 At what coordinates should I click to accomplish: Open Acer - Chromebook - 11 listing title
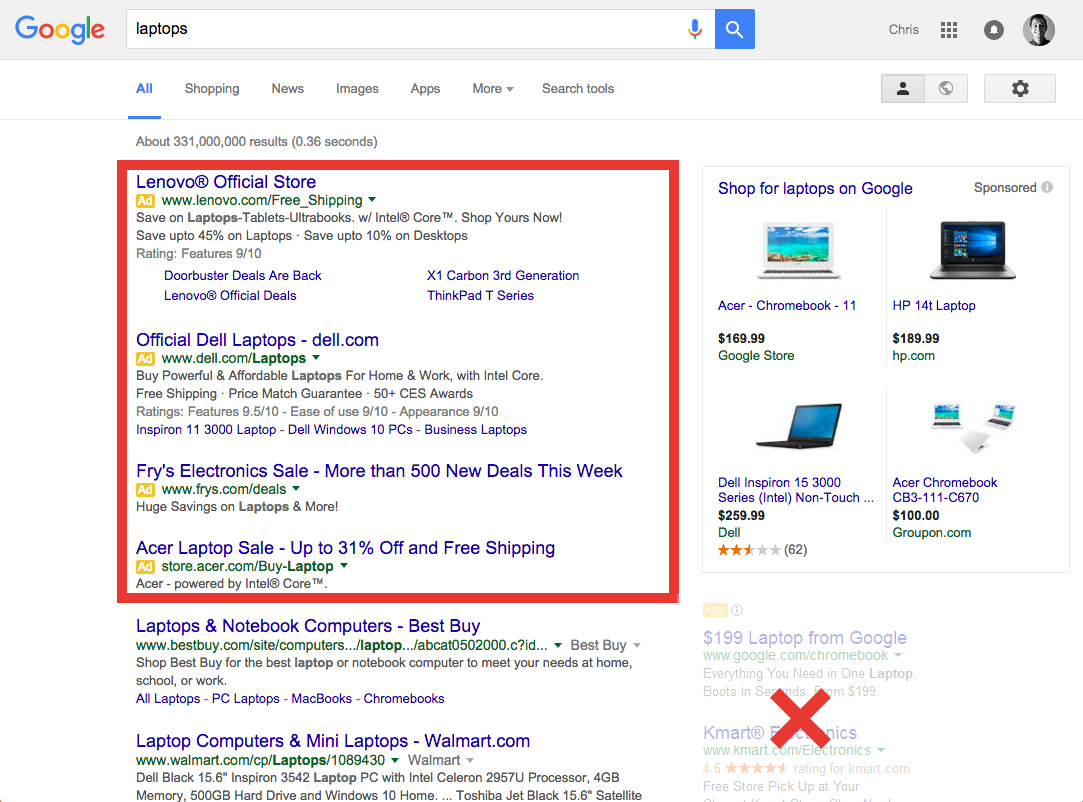pos(787,305)
